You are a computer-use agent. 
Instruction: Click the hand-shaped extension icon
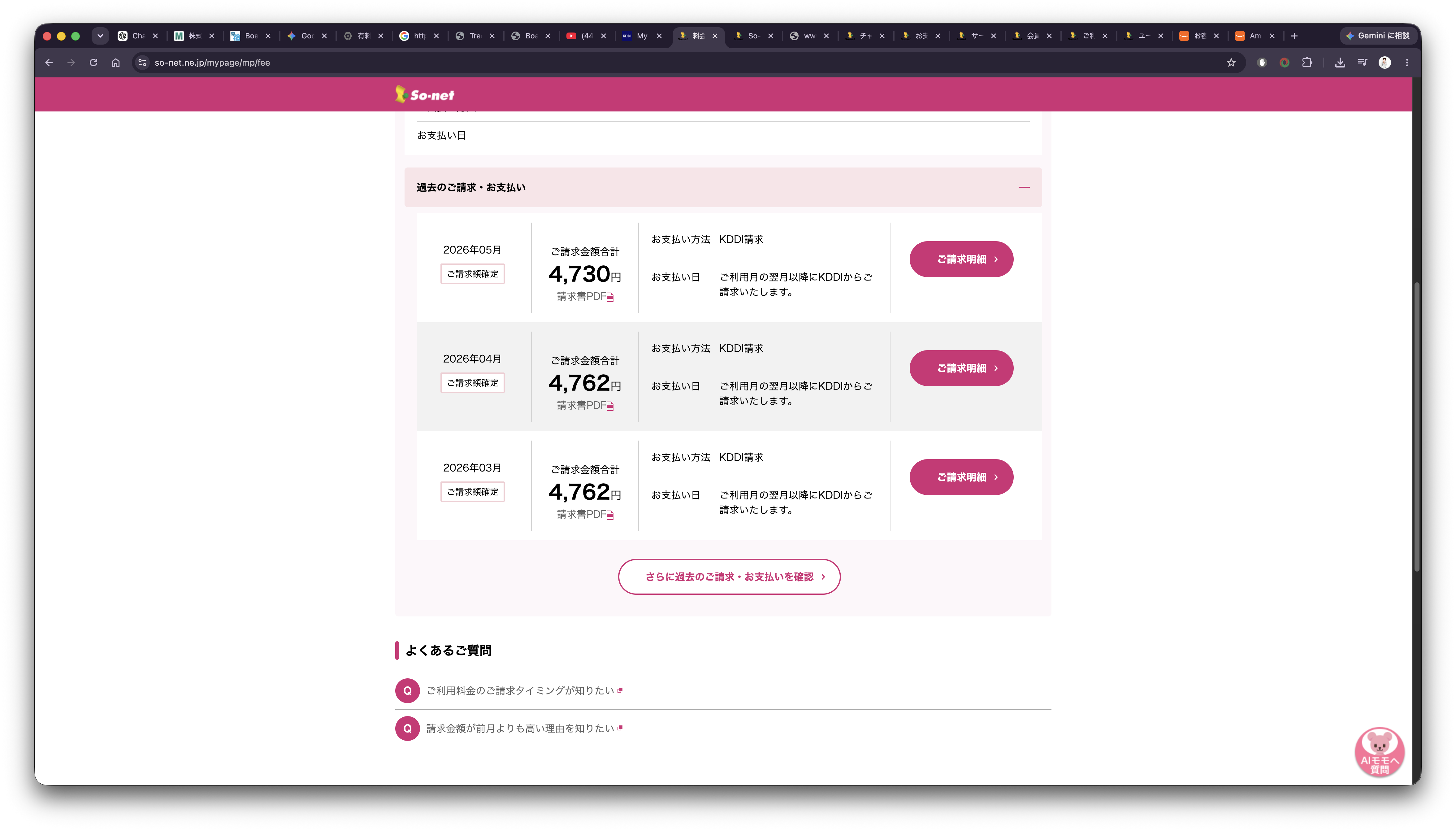[1262, 63]
